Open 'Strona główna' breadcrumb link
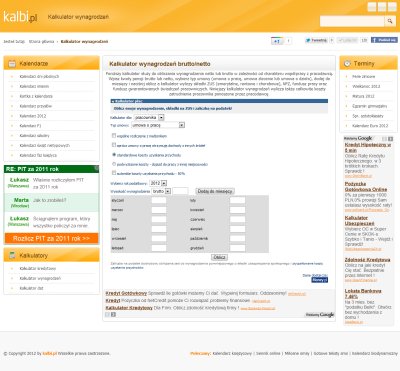The image size is (400, 371). tap(41, 41)
